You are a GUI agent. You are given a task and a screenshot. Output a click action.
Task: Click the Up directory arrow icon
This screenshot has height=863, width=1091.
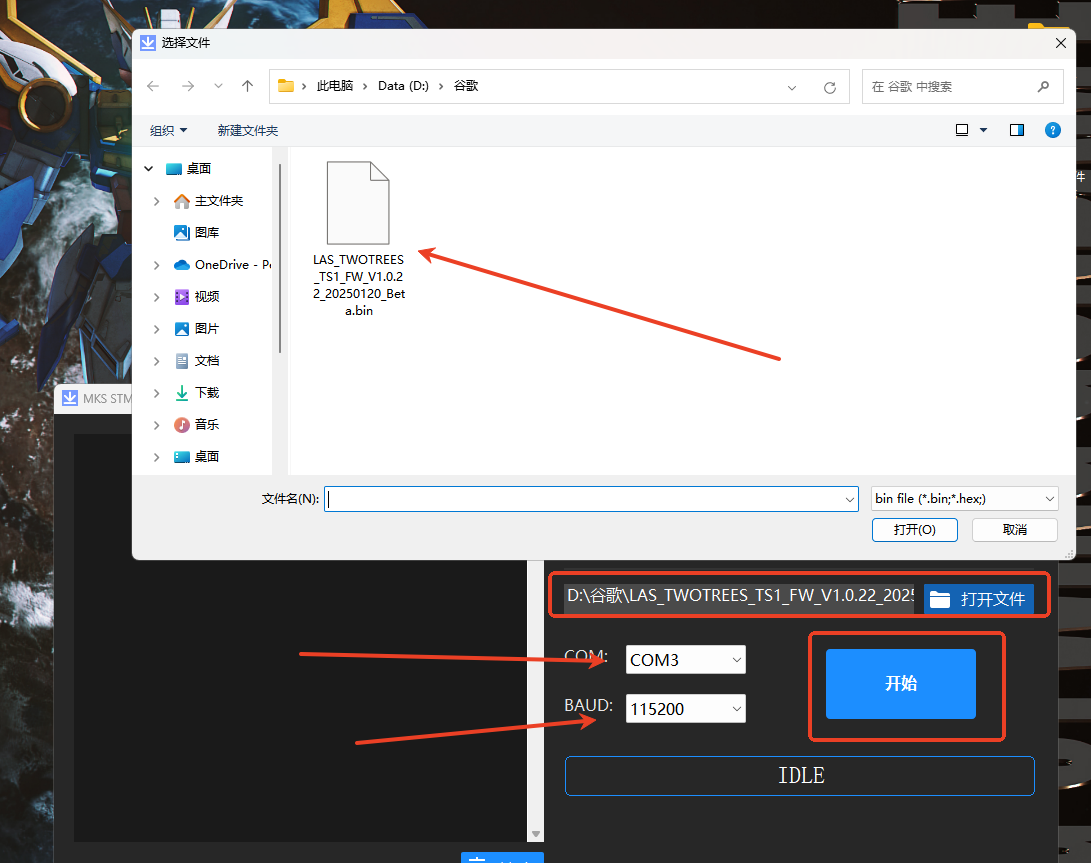[x=247, y=87]
